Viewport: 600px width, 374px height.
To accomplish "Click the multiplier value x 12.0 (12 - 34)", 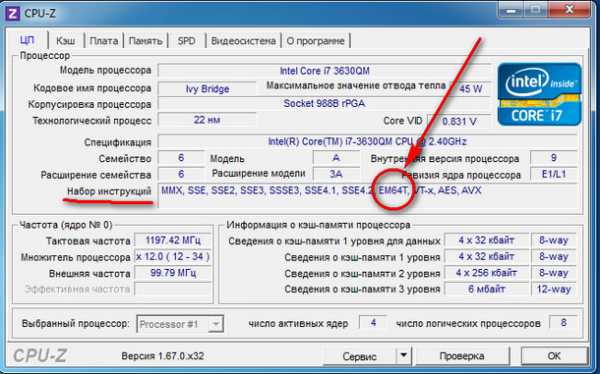I will (173, 256).
